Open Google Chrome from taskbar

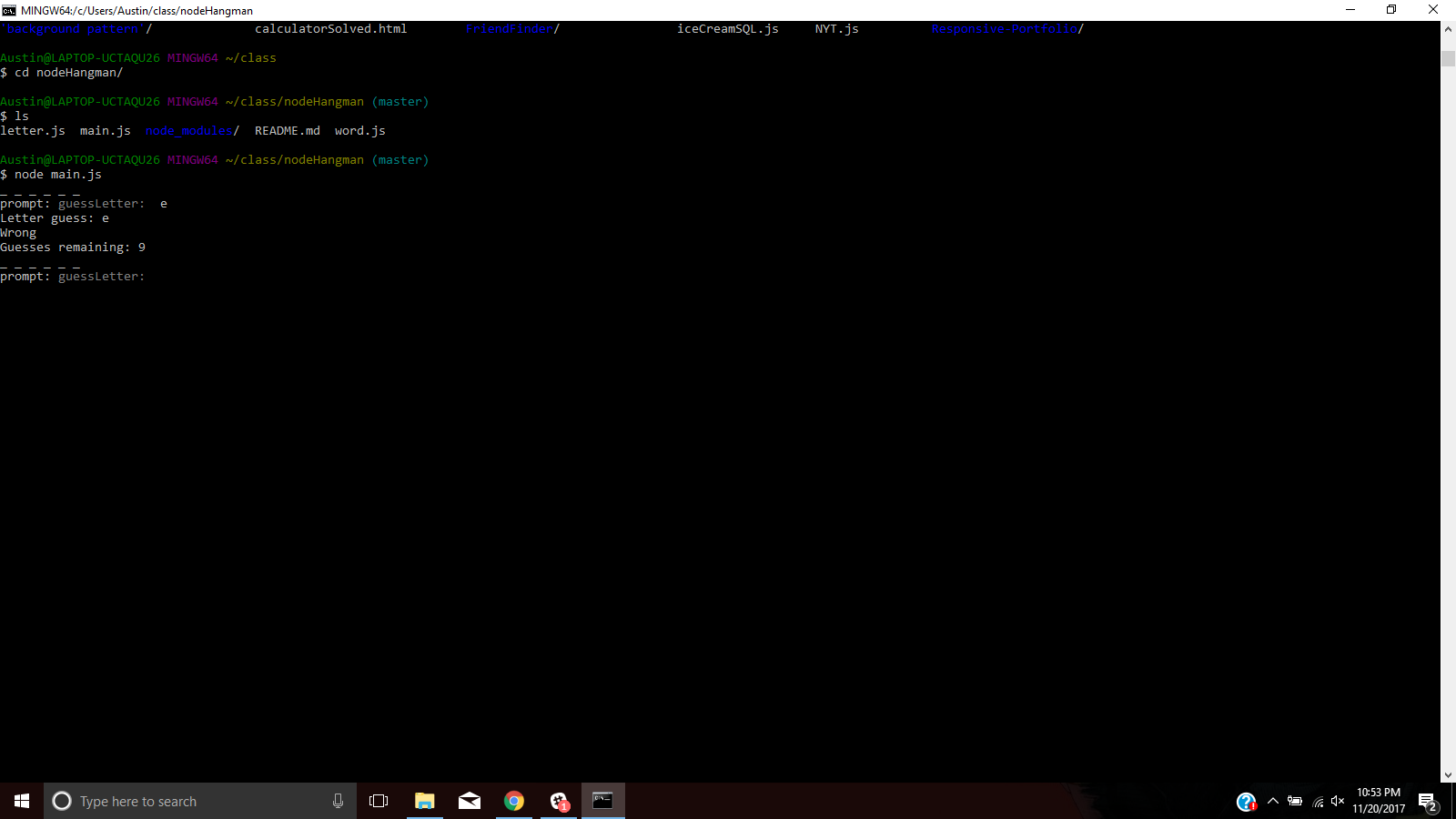click(514, 801)
